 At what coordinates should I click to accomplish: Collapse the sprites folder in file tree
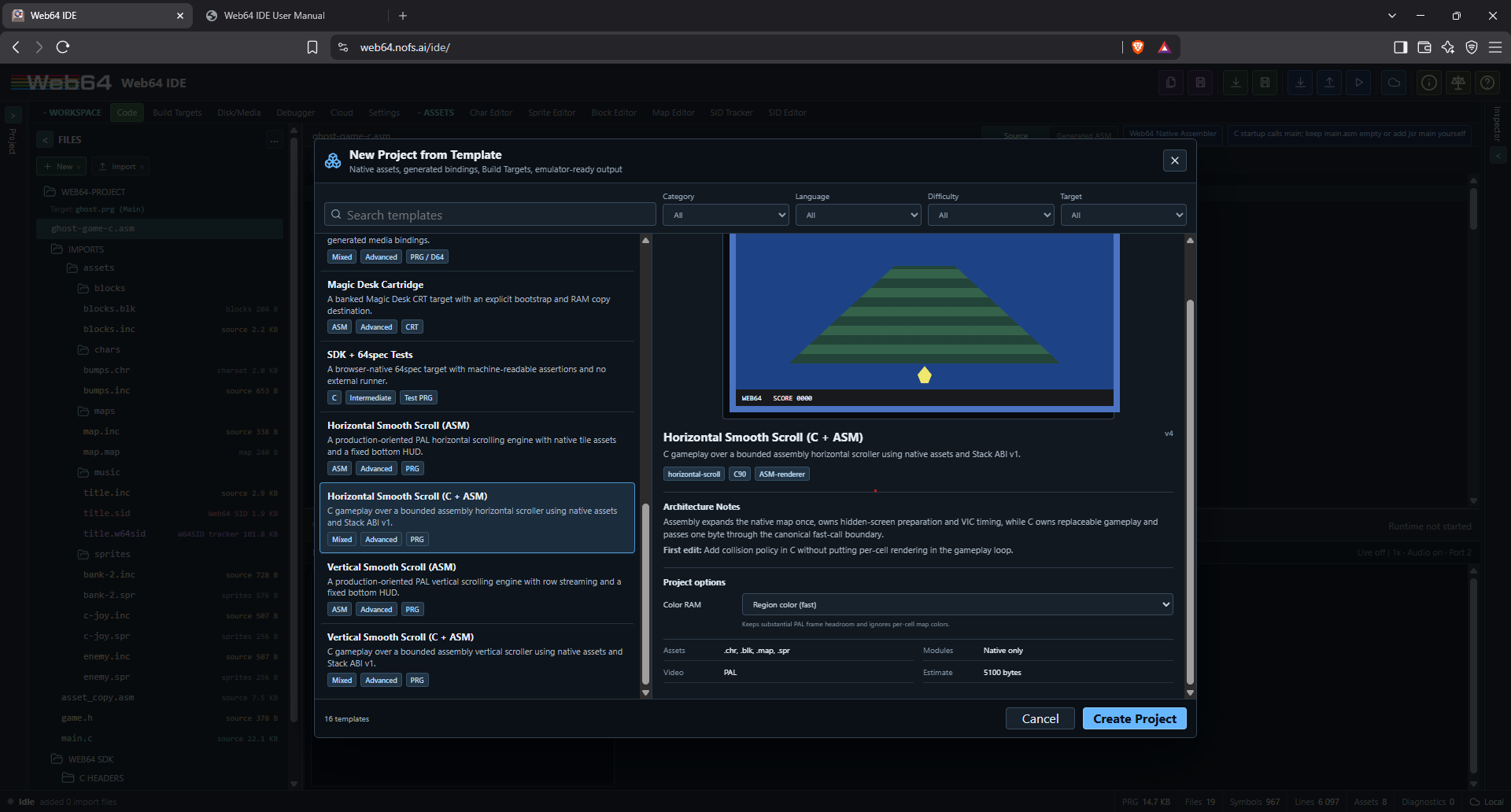point(83,554)
